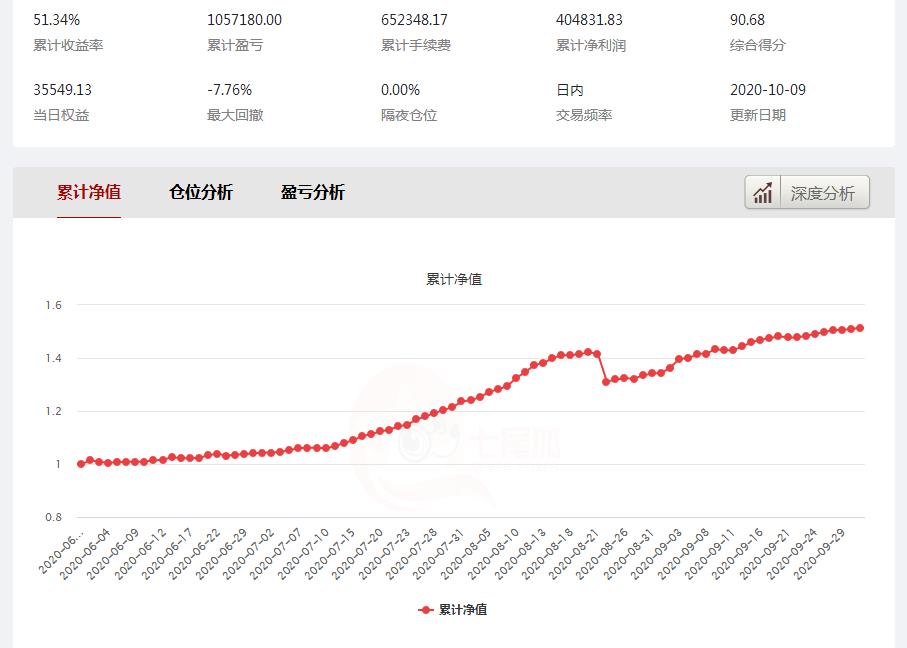The height and width of the screenshot is (648, 907).
Task: Click the 累计盈亏 label
Action: (235, 45)
